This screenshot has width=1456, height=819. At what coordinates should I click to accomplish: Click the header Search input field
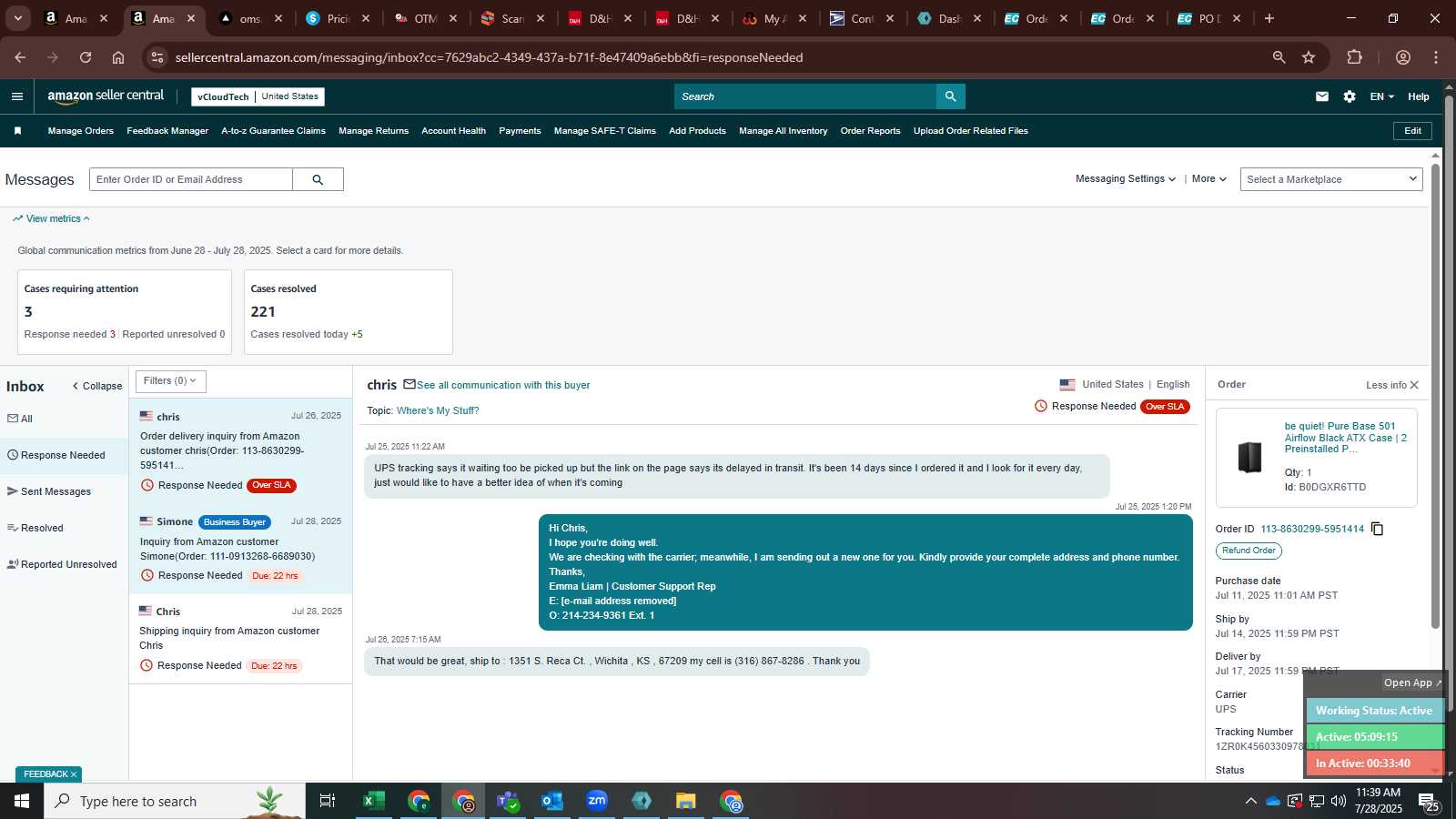[805, 96]
